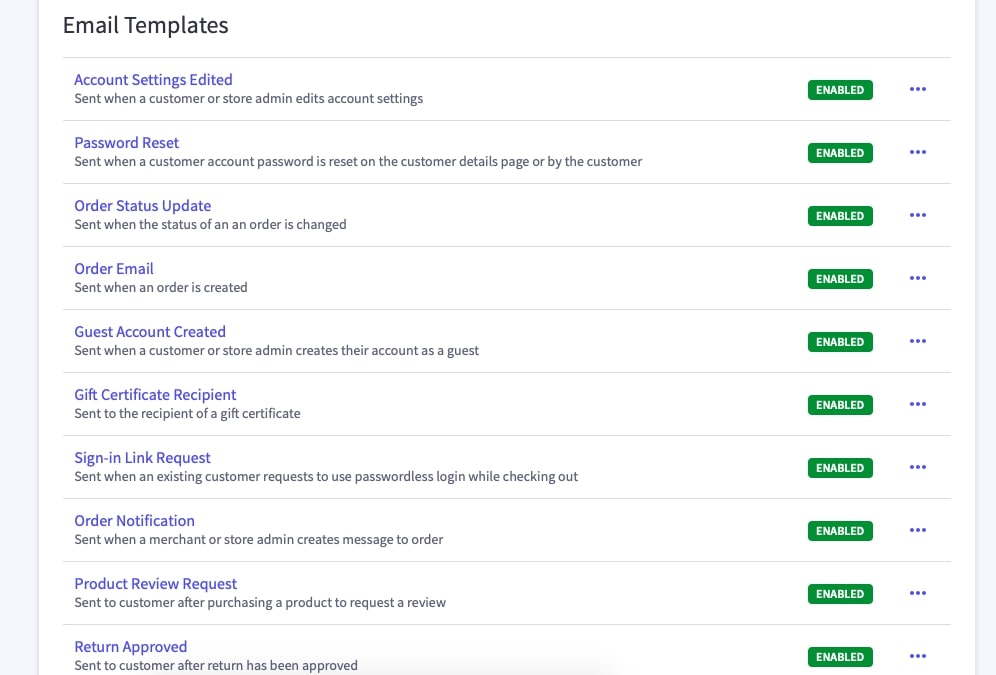
Task: Click ellipsis icon for Order Email
Action: pos(917,278)
